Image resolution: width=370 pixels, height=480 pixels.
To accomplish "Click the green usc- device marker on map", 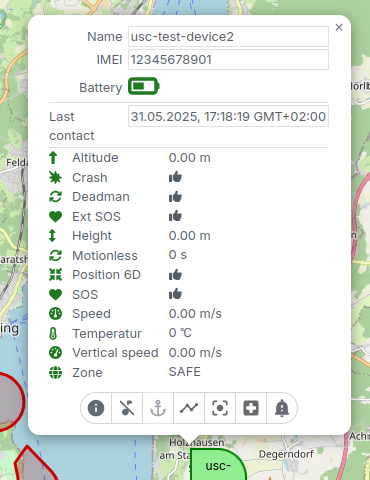I will tap(218, 464).
